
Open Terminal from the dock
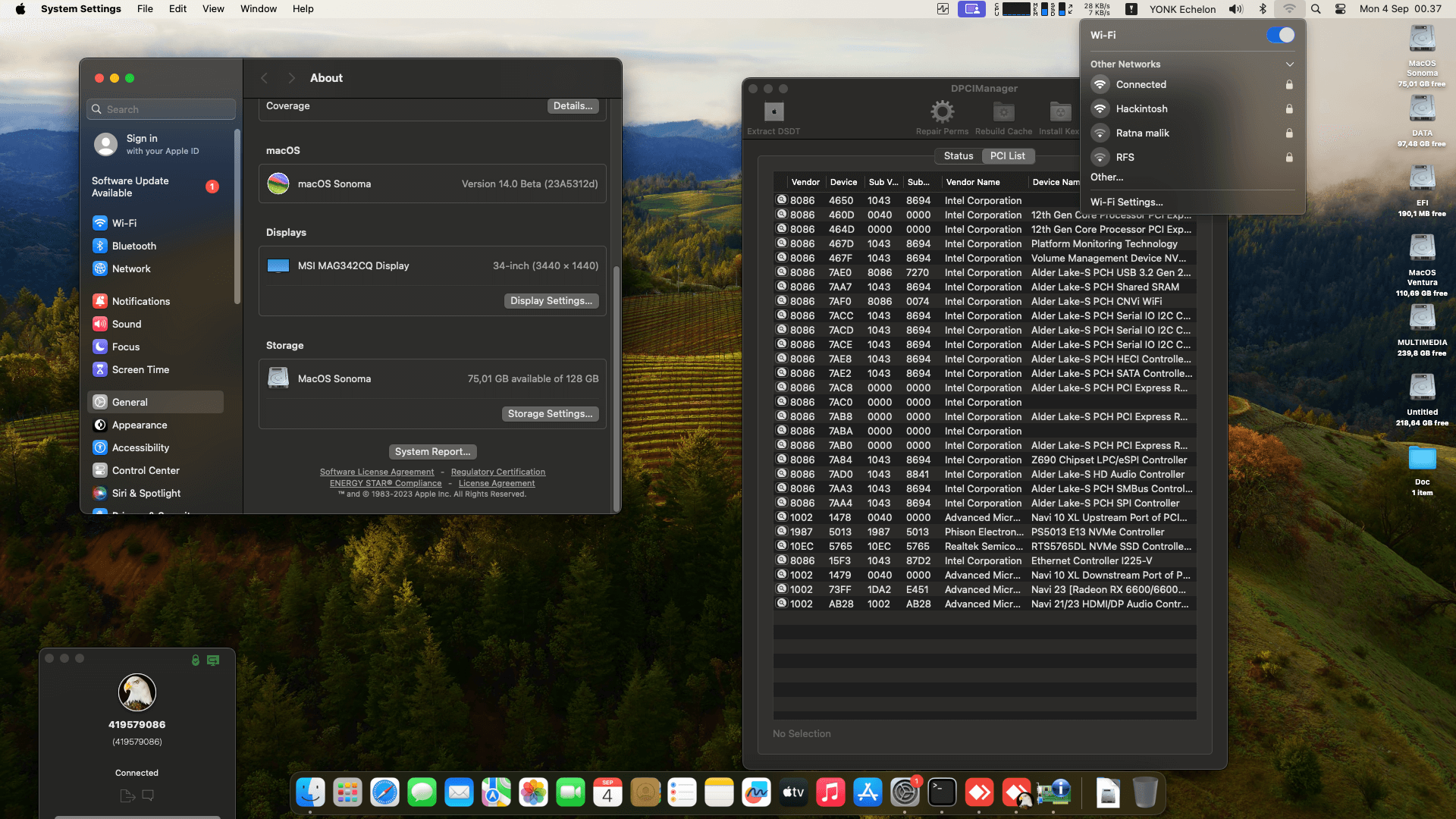tap(942, 793)
